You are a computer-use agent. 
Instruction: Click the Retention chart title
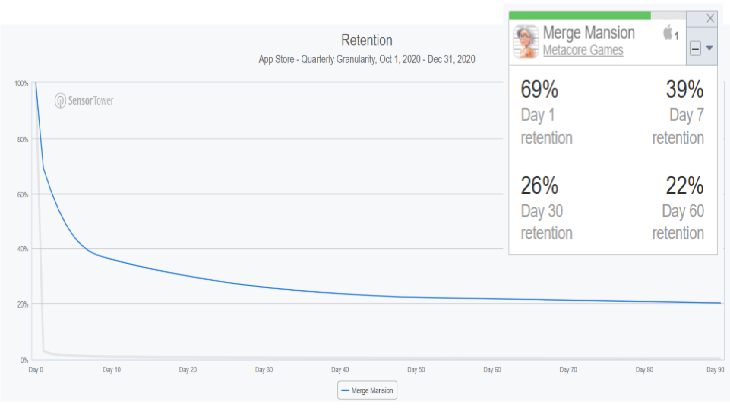click(x=366, y=41)
